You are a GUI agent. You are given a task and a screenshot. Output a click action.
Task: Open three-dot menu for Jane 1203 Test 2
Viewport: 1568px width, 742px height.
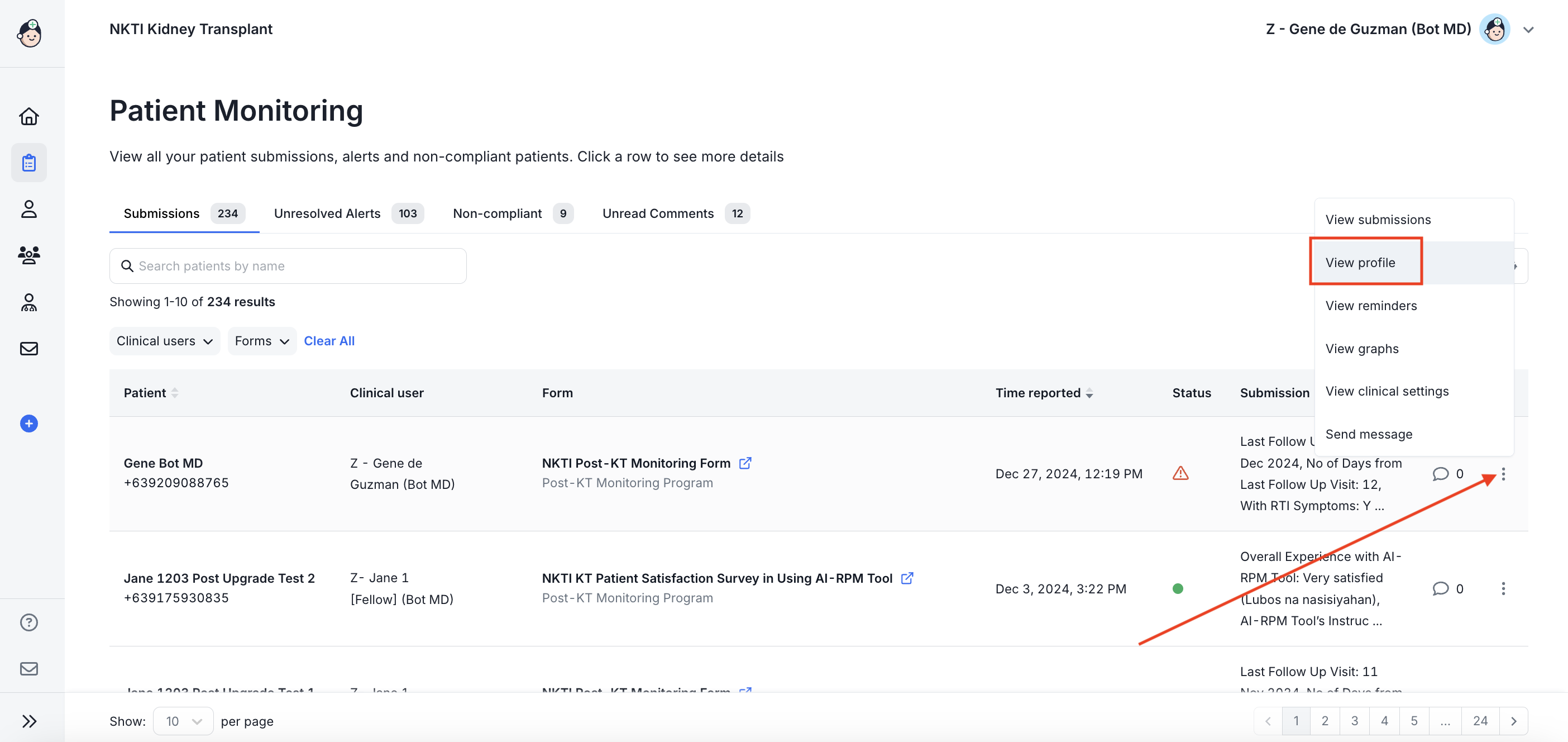(1503, 588)
